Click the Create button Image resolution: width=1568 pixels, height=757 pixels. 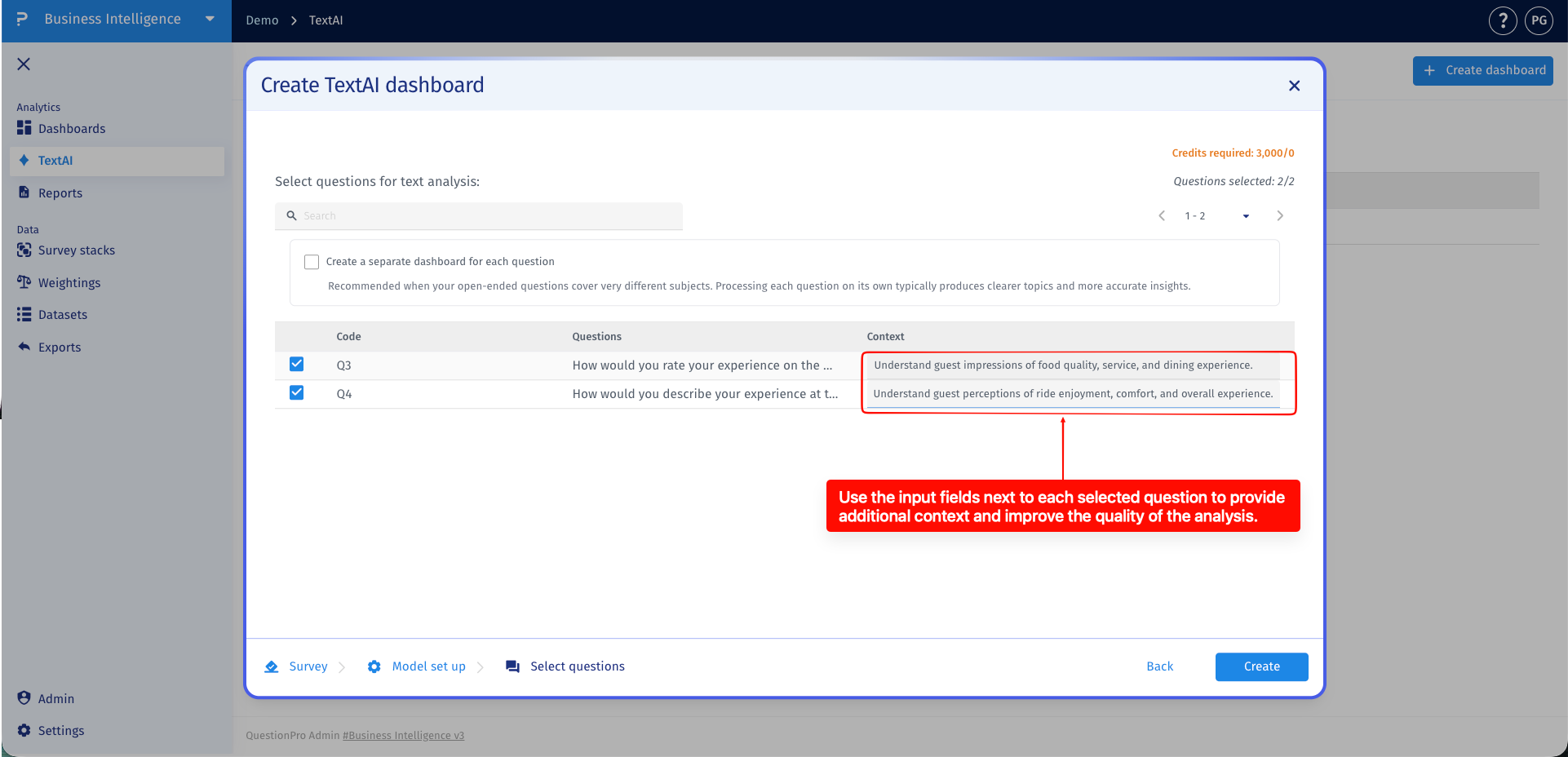[x=1261, y=666]
